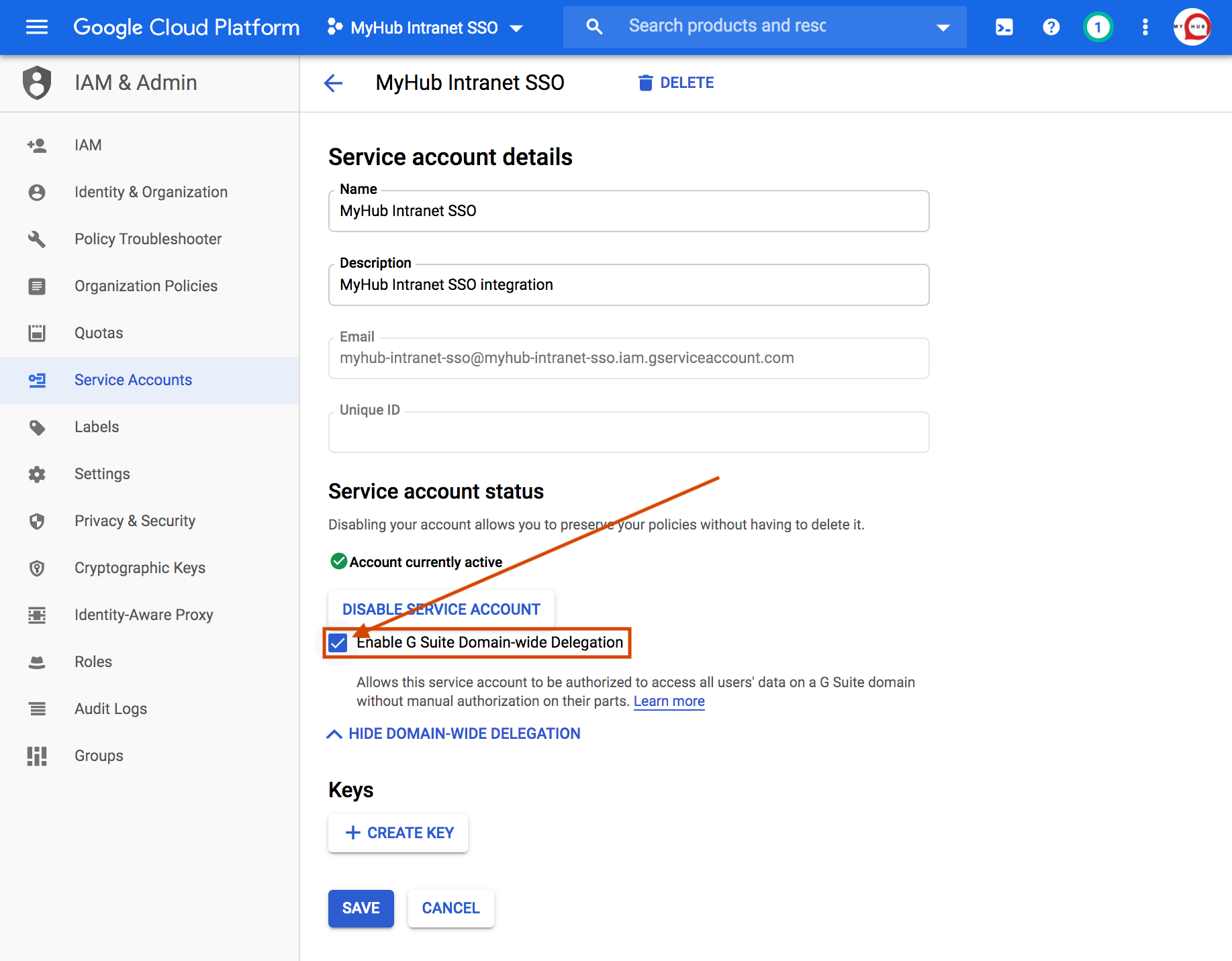Open the Policy Troubleshooter tool
Viewport: 1232px width, 961px height.
click(x=148, y=239)
